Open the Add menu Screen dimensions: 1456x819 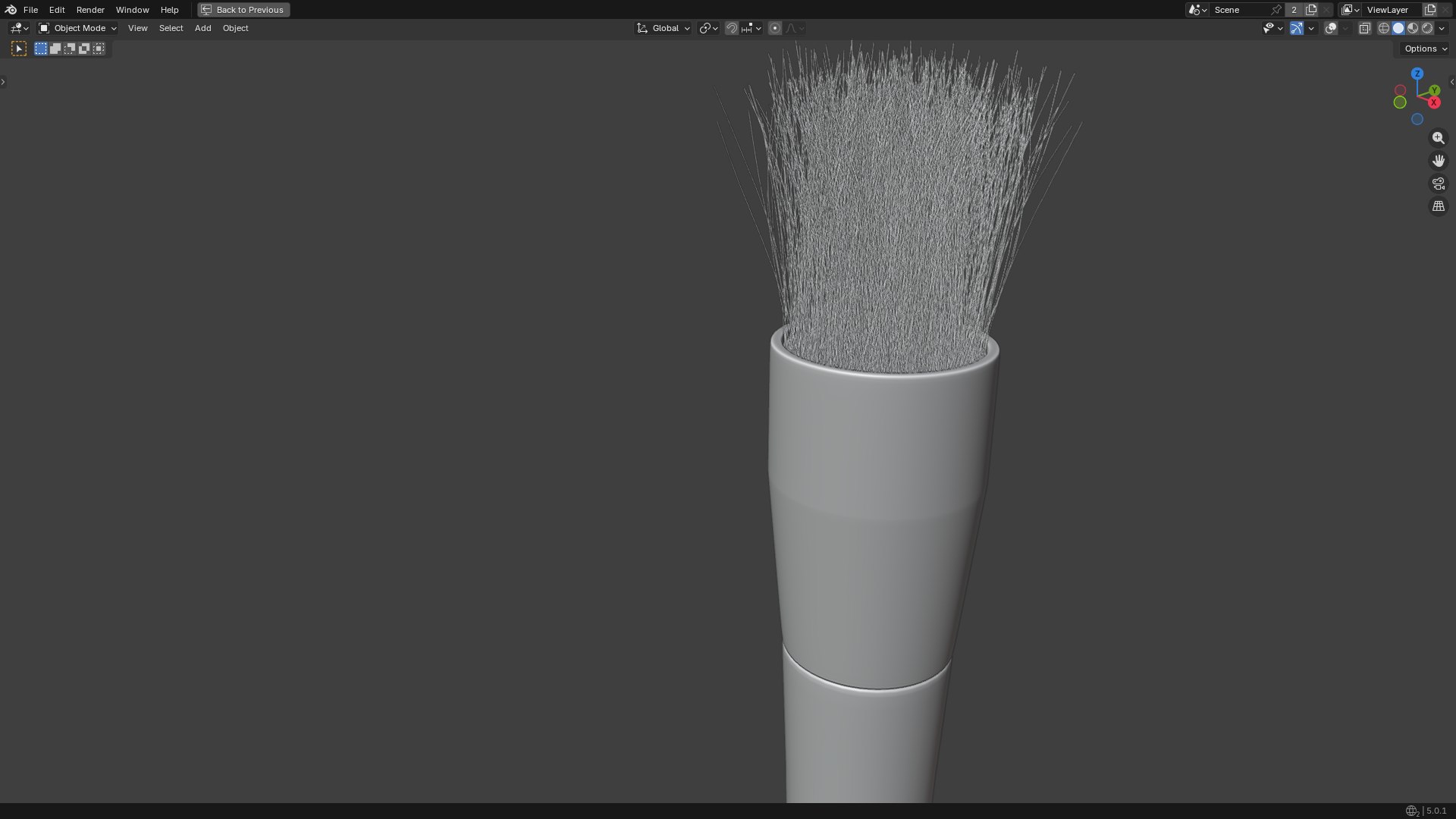pos(202,28)
